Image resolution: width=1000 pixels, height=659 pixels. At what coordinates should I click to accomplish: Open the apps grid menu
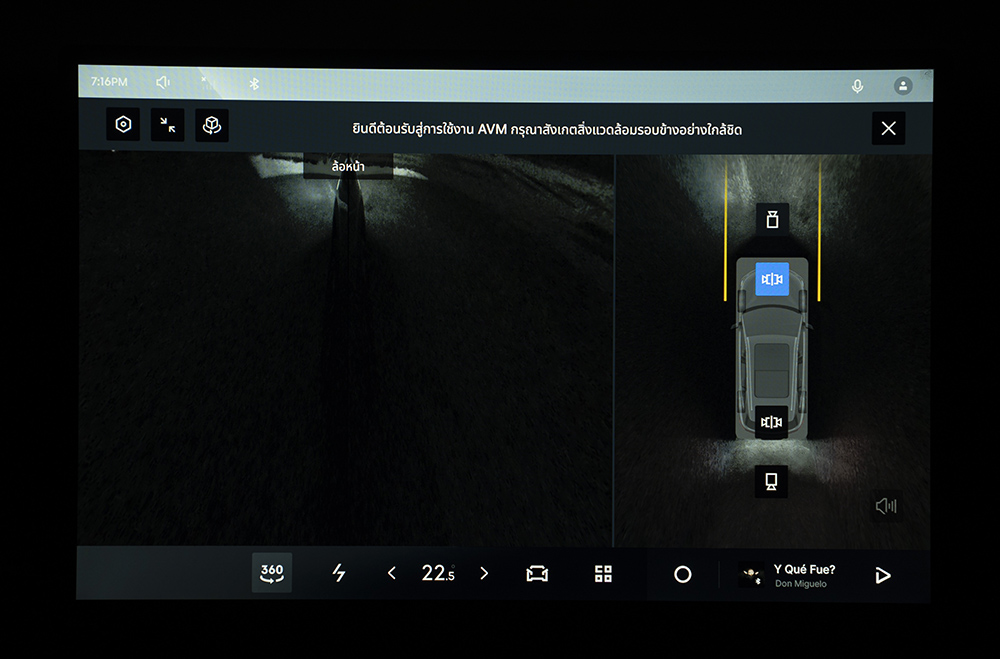(603, 574)
